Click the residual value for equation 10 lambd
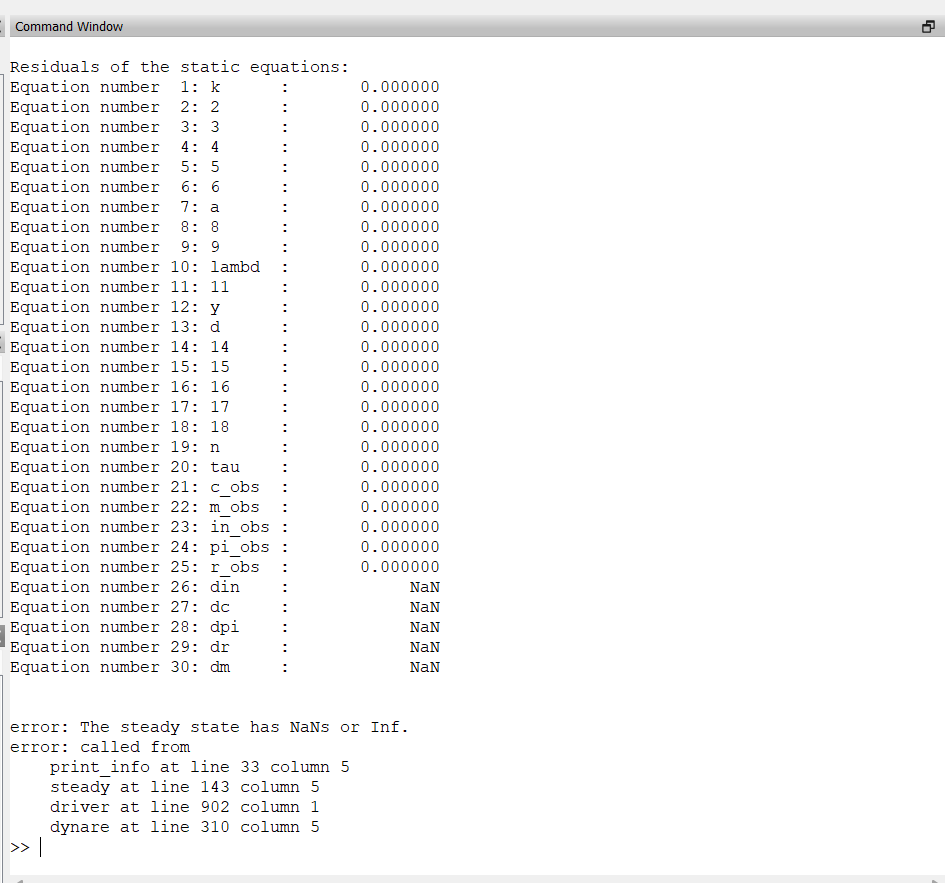Viewport: 945px width, 883px height. pyautogui.click(x=399, y=267)
